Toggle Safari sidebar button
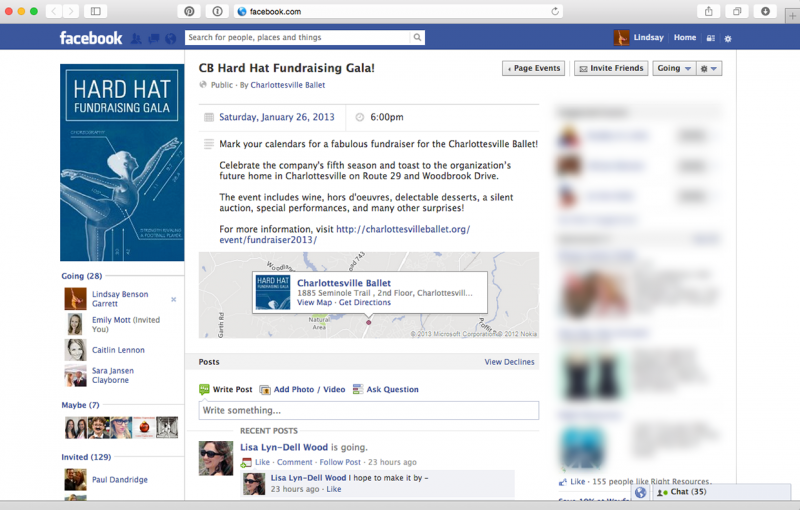The image size is (800, 510). click(95, 11)
